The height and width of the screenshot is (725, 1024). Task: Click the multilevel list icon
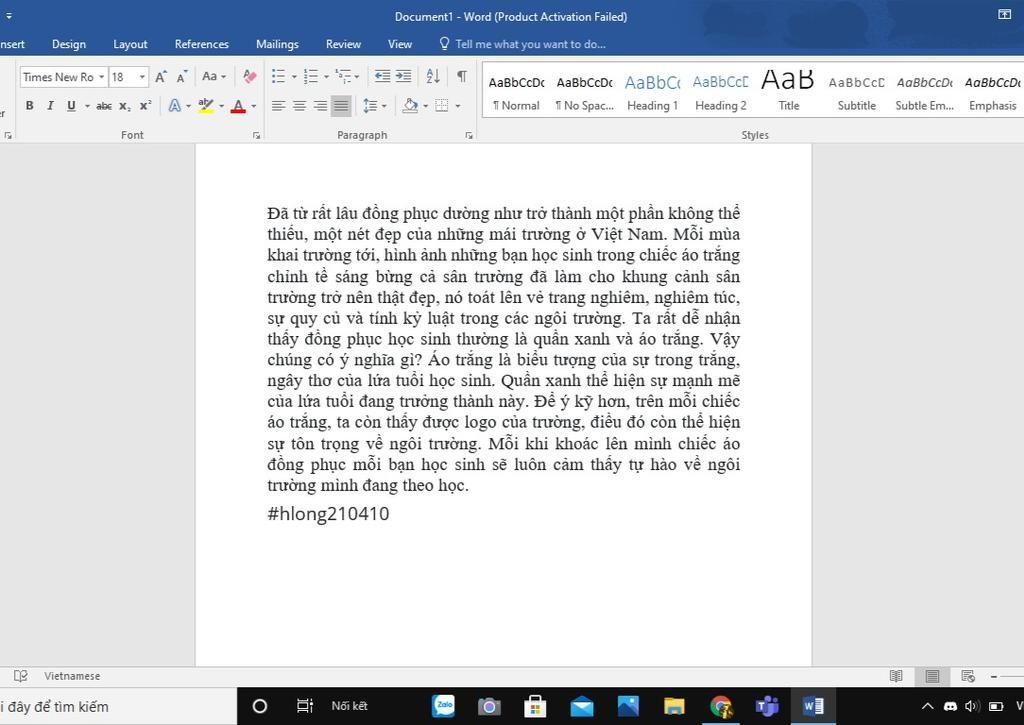[x=343, y=76]
